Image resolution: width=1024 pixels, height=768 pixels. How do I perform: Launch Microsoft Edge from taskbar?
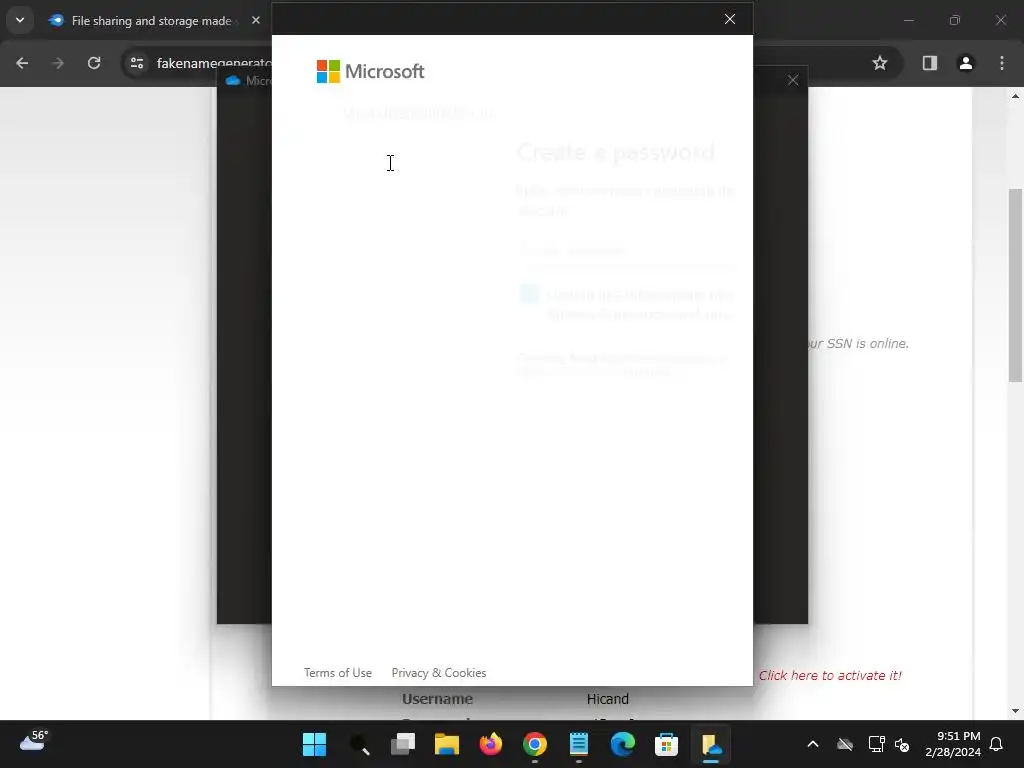[622, 744]
